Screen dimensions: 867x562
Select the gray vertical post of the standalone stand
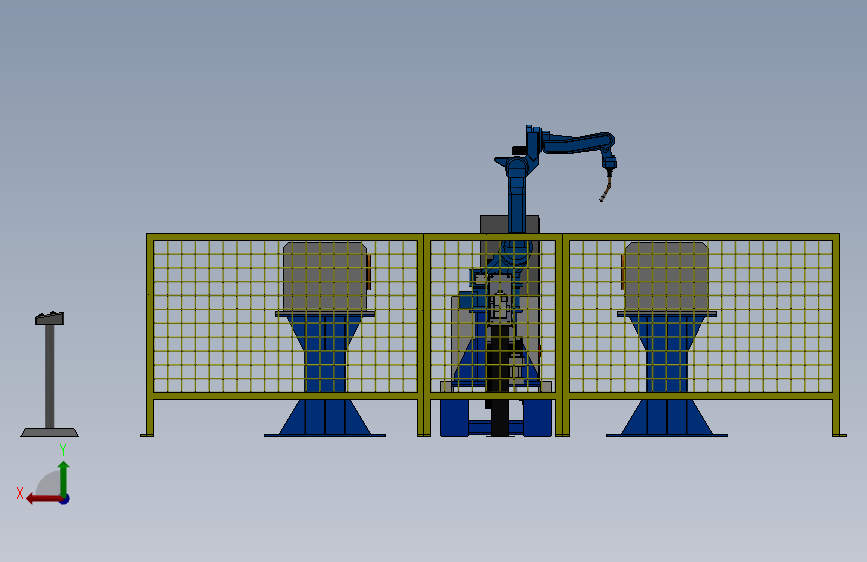(50, 376)
